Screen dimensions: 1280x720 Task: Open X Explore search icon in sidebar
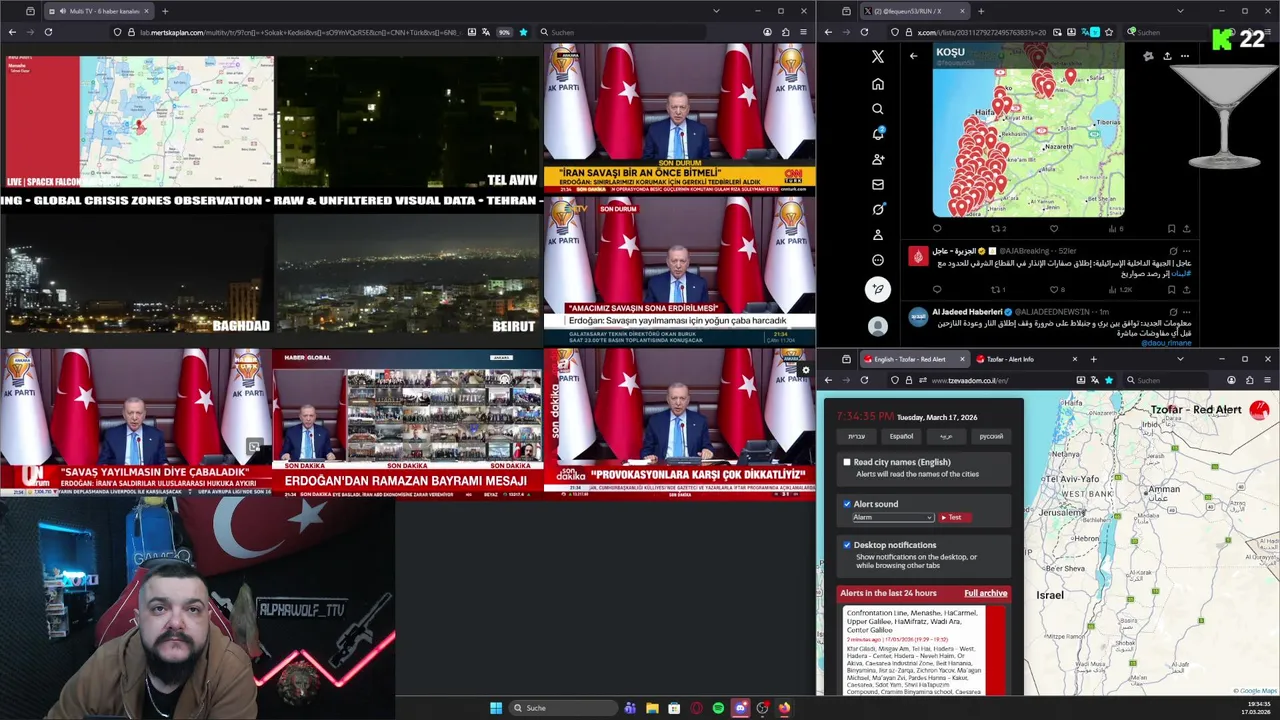click(878, 109)
